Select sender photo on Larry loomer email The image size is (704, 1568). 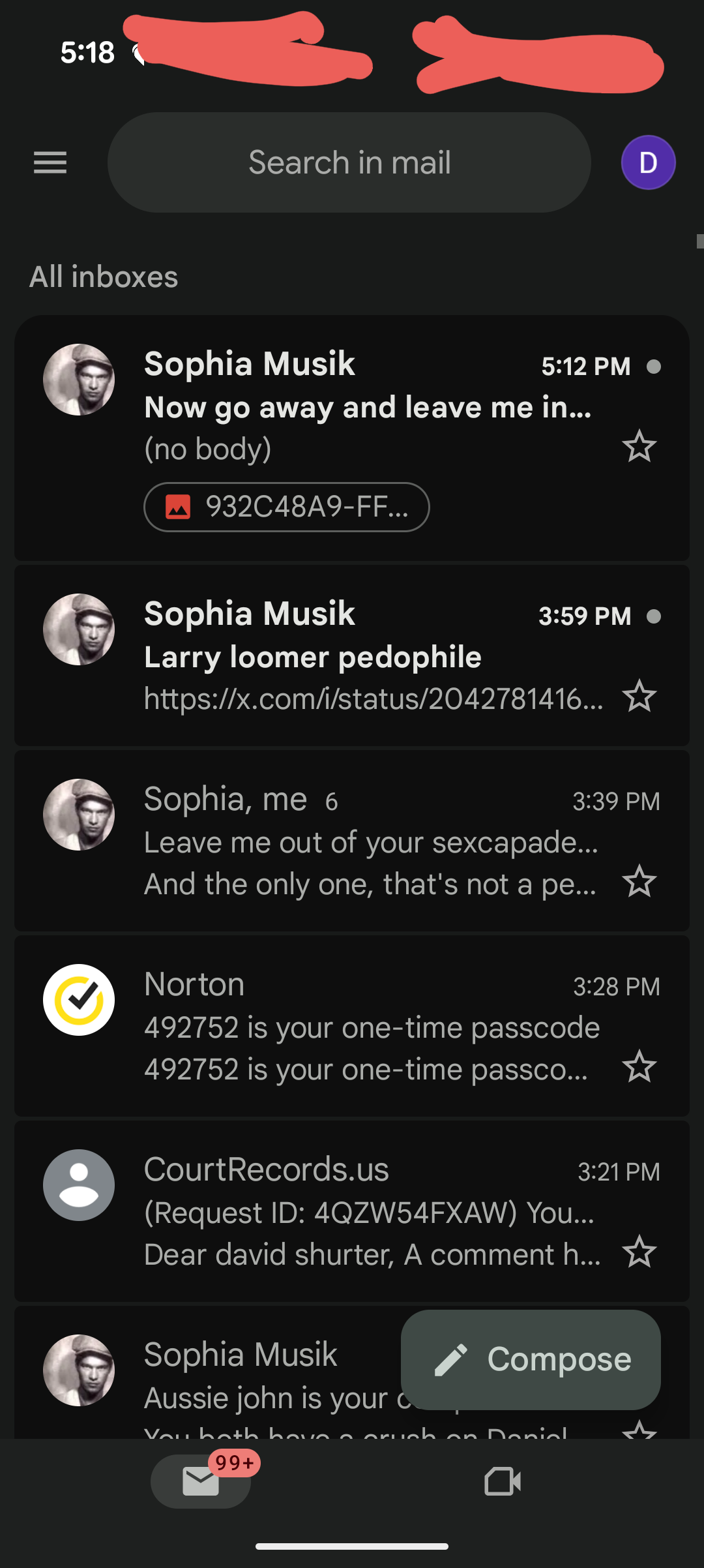(x=79, y=629)
